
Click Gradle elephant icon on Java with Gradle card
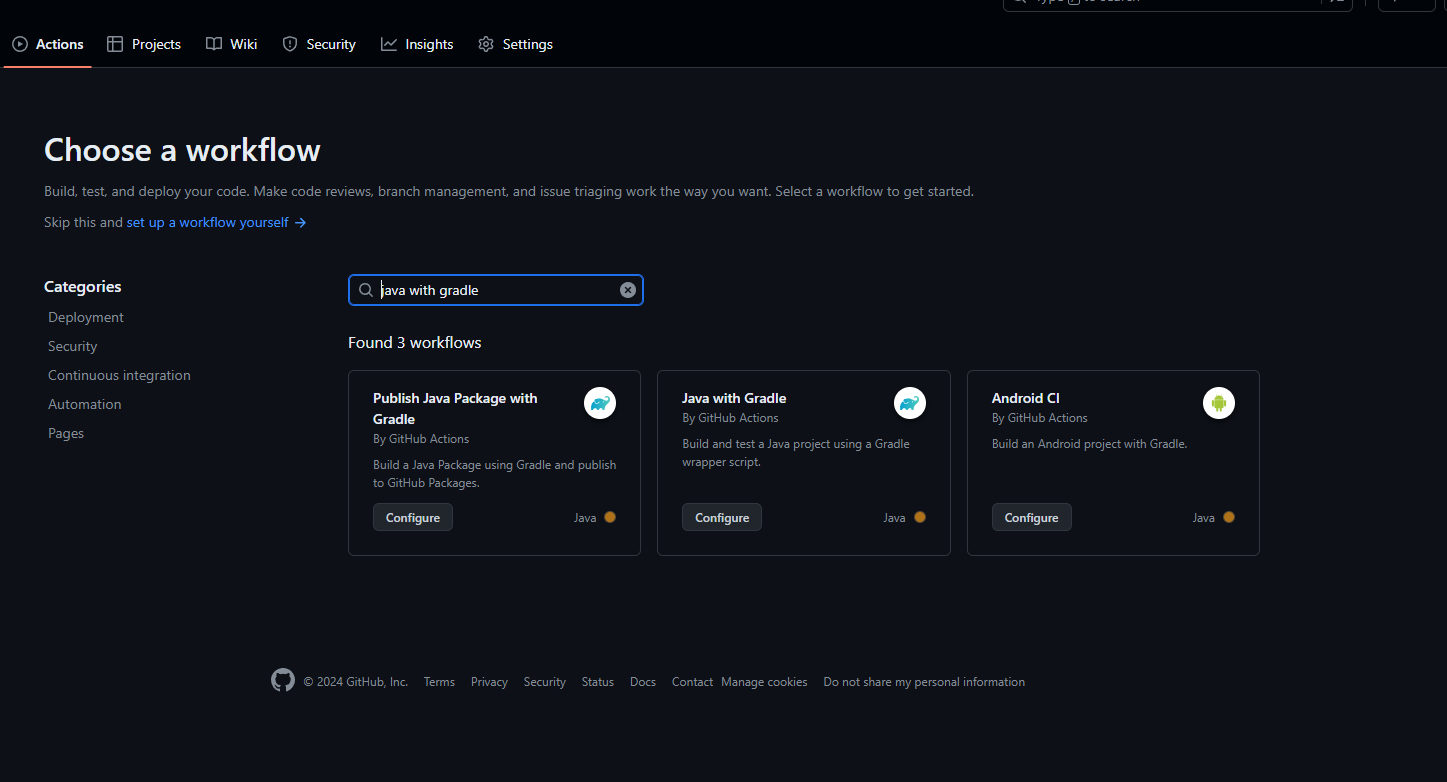tap(910, 403)
